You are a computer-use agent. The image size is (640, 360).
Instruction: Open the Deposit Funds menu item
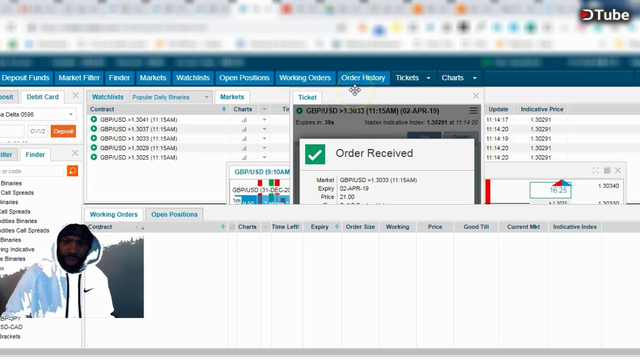25,78
